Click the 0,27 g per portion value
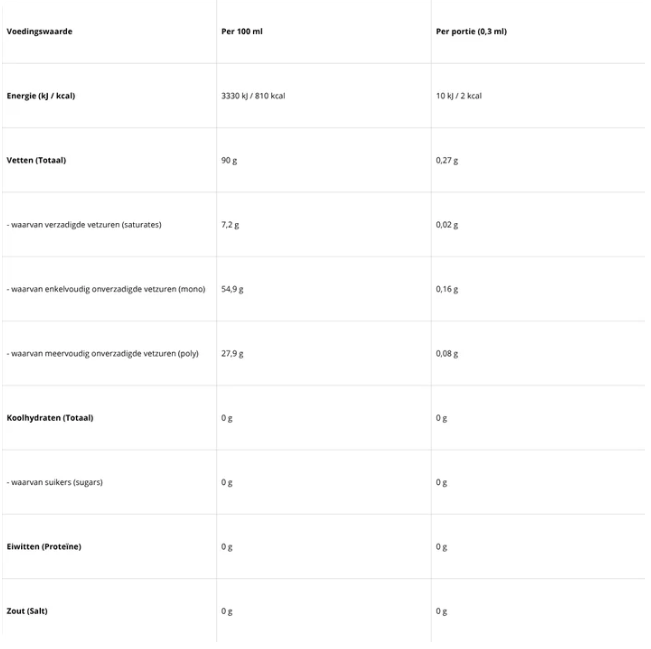 click(x=447, y=160)
